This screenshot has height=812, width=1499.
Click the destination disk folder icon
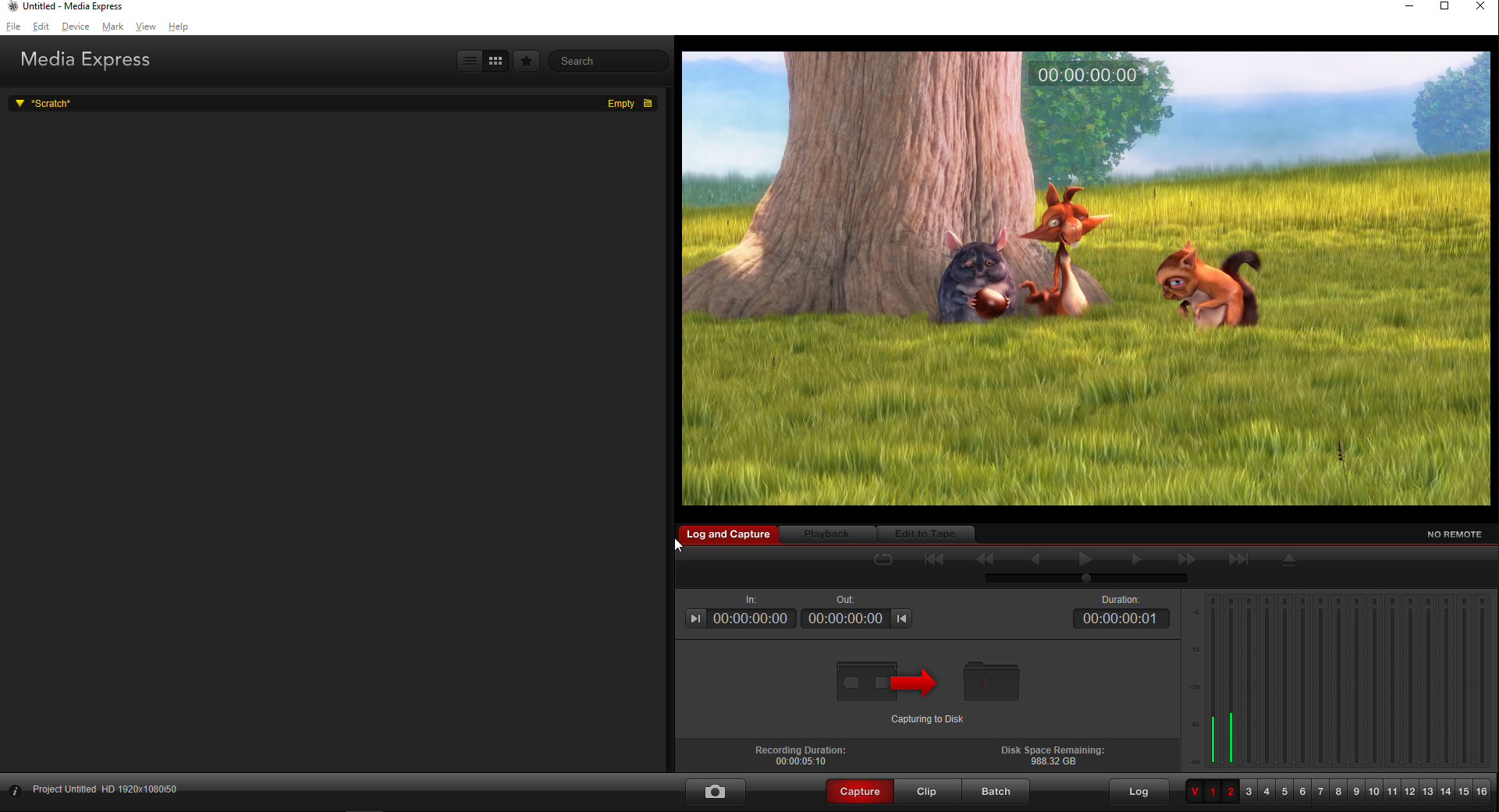click(991, 682)
